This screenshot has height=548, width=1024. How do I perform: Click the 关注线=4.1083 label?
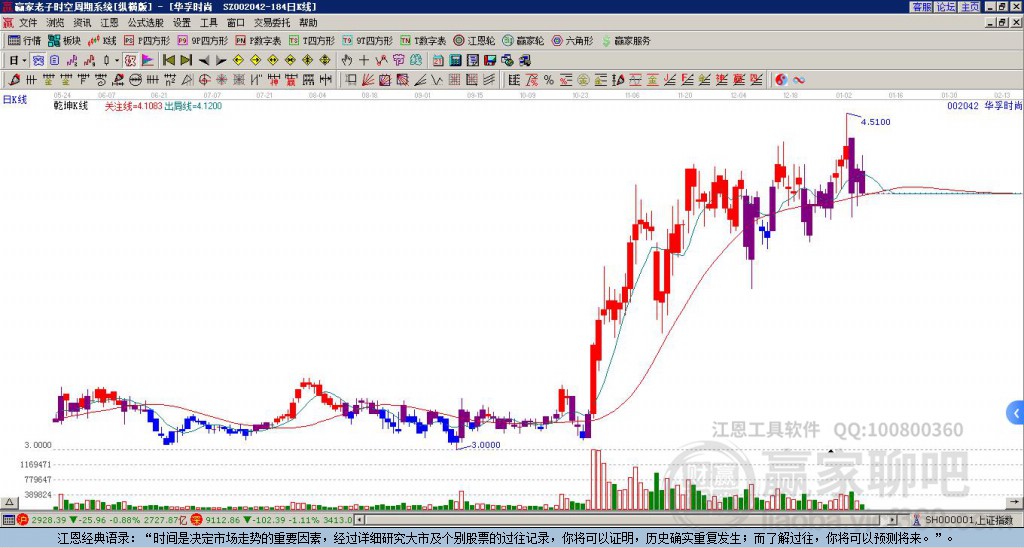coord(134,106)
